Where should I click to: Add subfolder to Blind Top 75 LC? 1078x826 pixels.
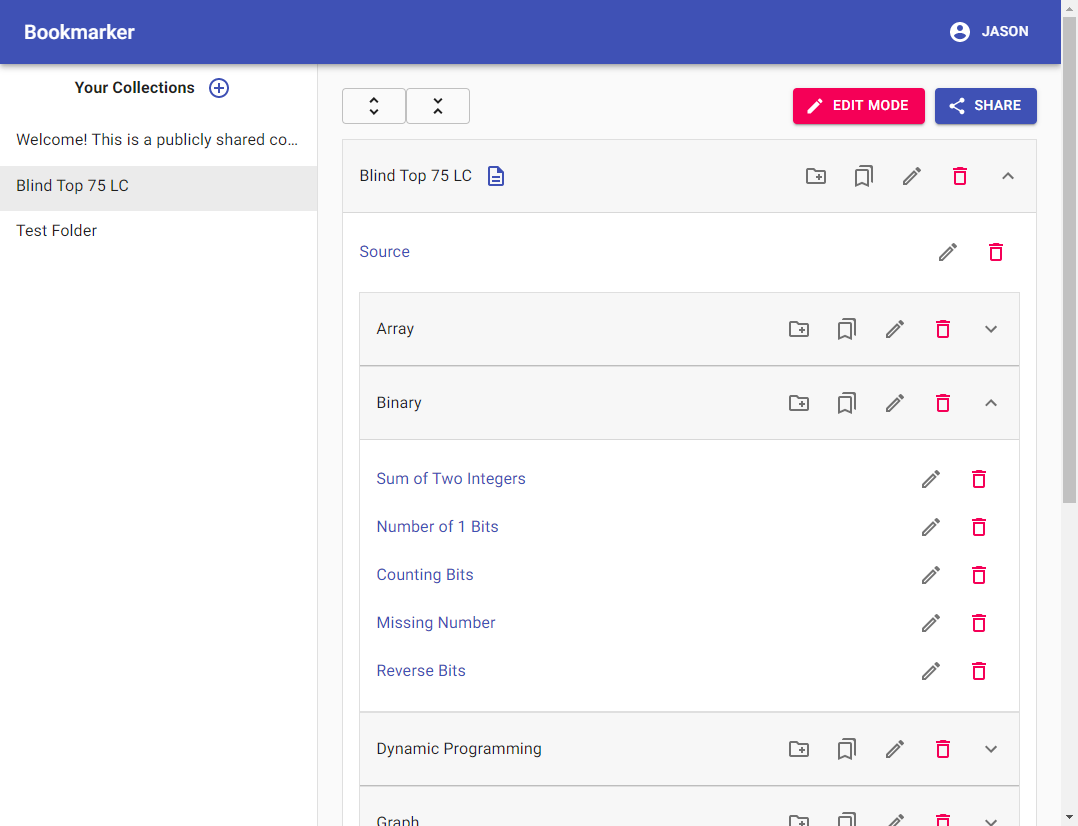tap(816, 176)
